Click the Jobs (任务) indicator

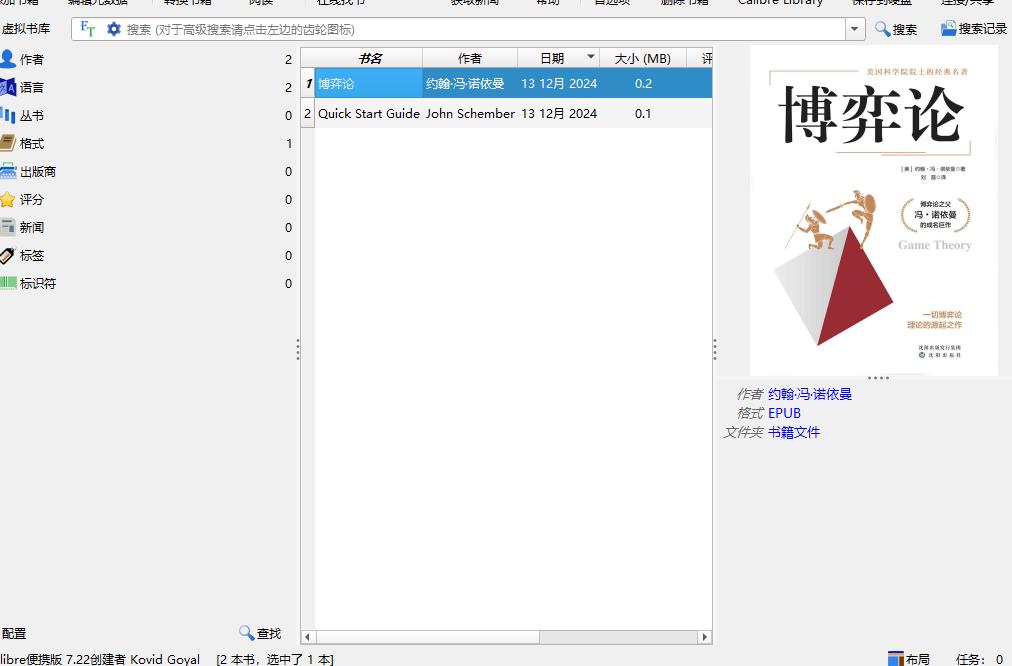[979, 659]
